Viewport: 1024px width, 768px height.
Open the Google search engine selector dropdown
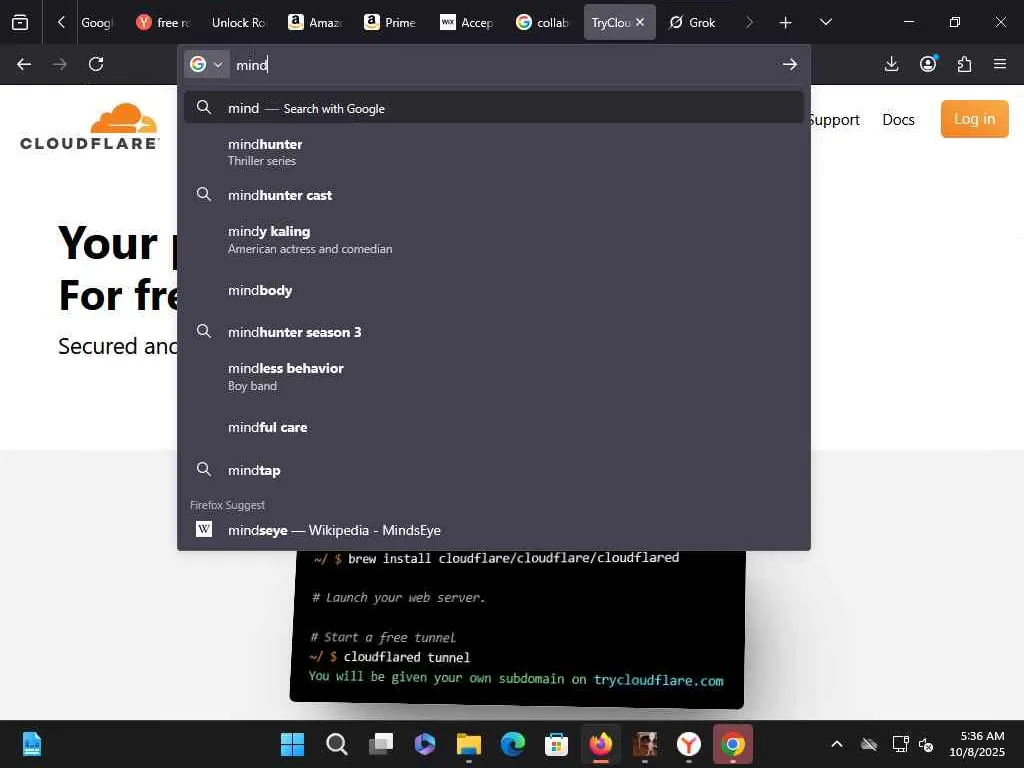[206, 64]
